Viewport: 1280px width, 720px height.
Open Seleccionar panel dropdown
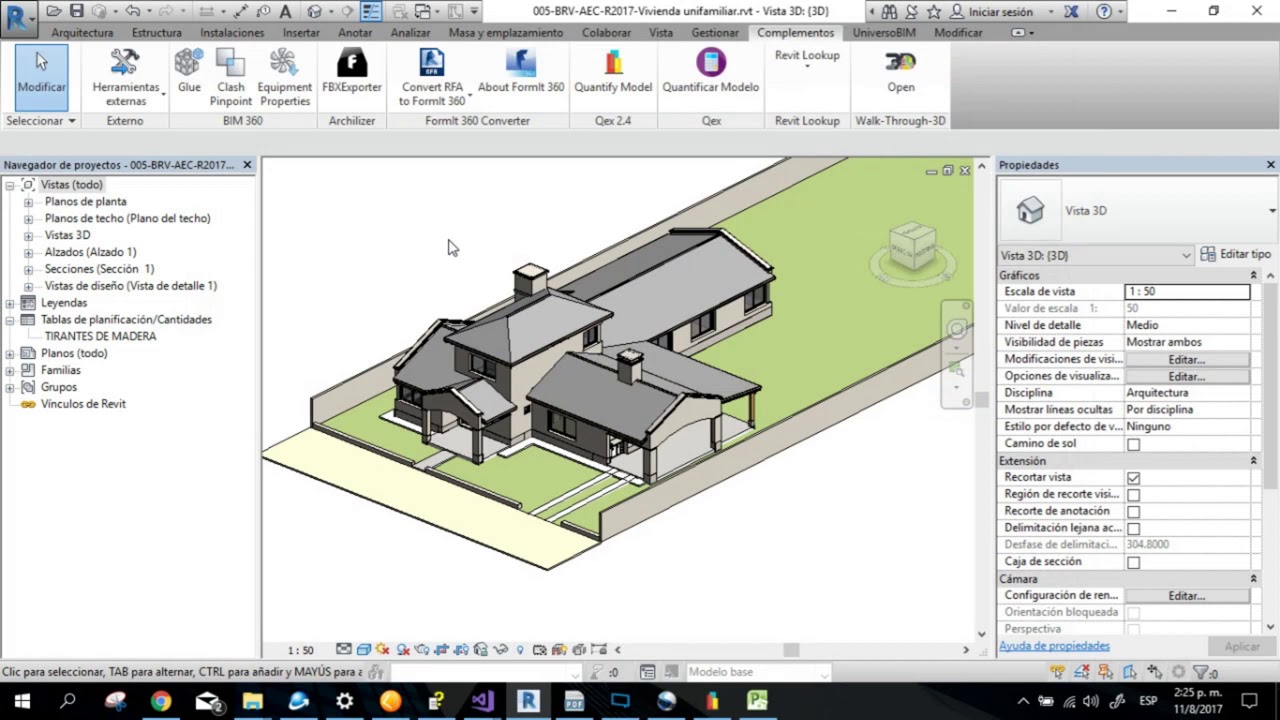tap(41, 121)
